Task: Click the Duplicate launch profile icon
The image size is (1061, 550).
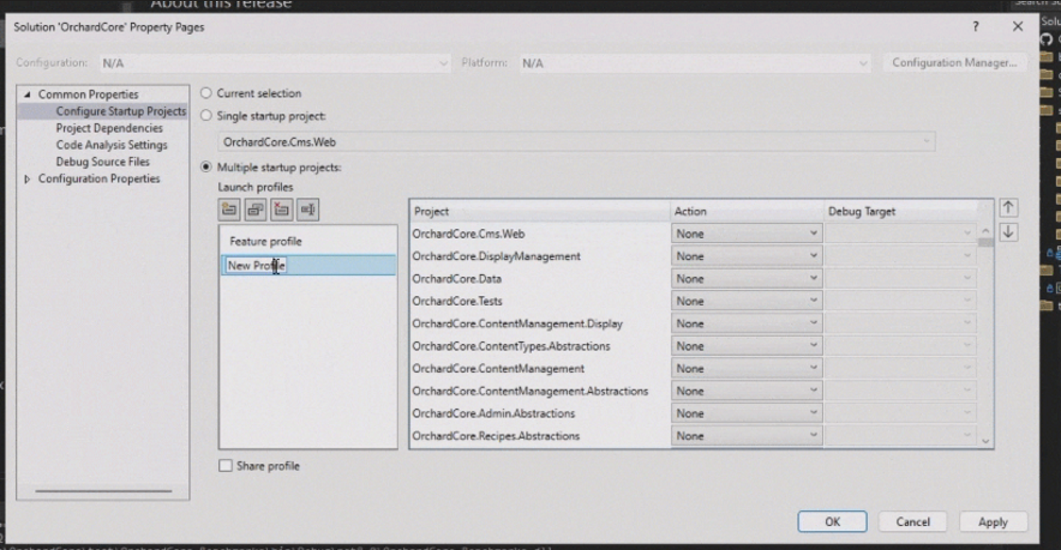Action: click(255, 210)
